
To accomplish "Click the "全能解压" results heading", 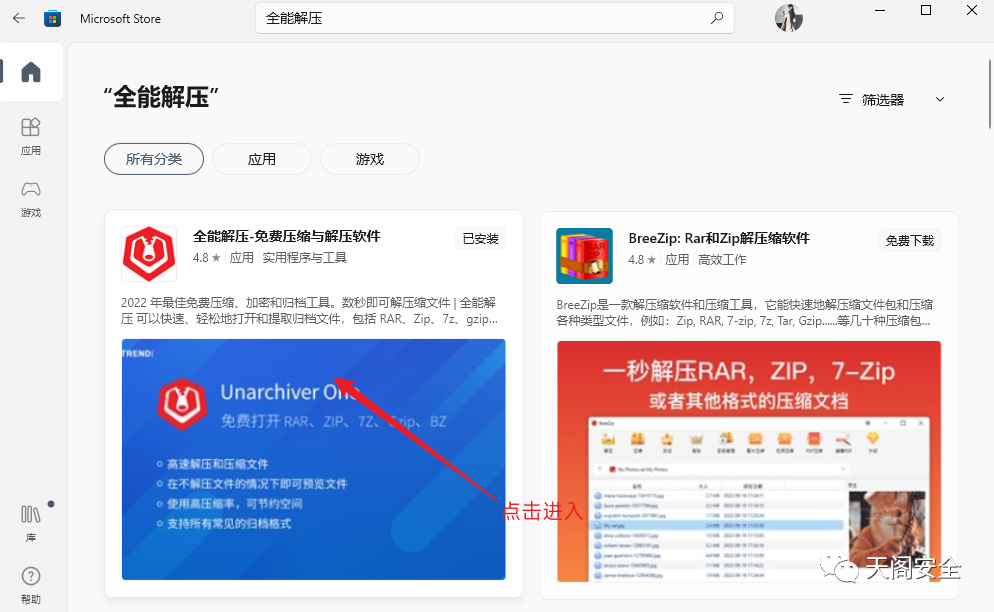I will pyautogui.click(x=161, y=97).
